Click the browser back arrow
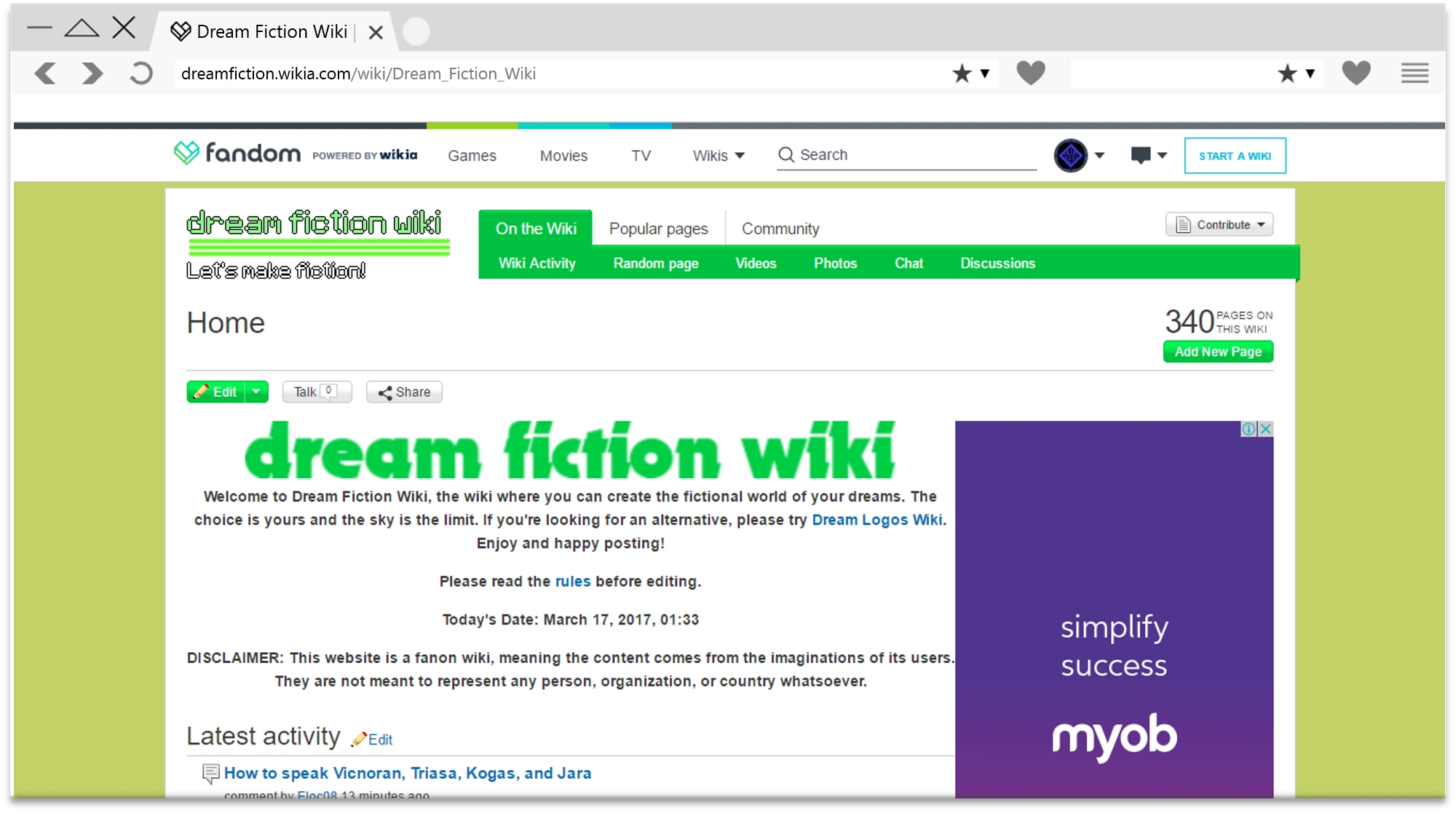 point(45,74)
